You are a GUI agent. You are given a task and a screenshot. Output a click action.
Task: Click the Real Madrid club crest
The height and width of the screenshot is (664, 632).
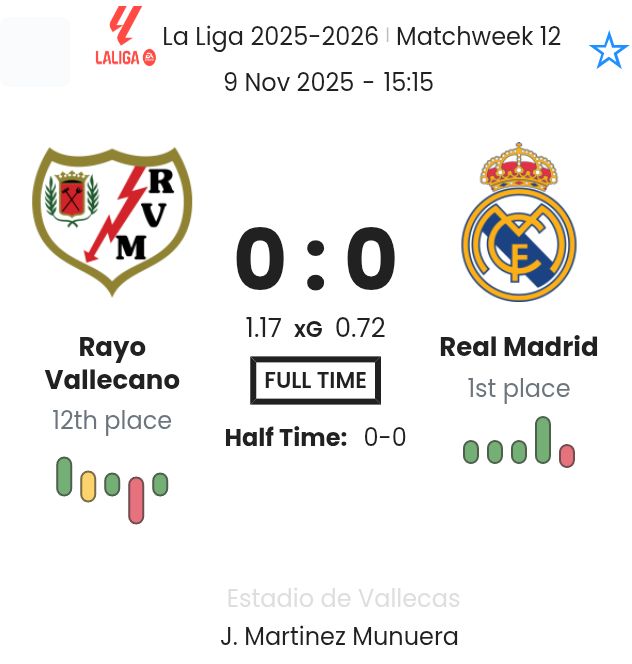(x=518, y=222)
